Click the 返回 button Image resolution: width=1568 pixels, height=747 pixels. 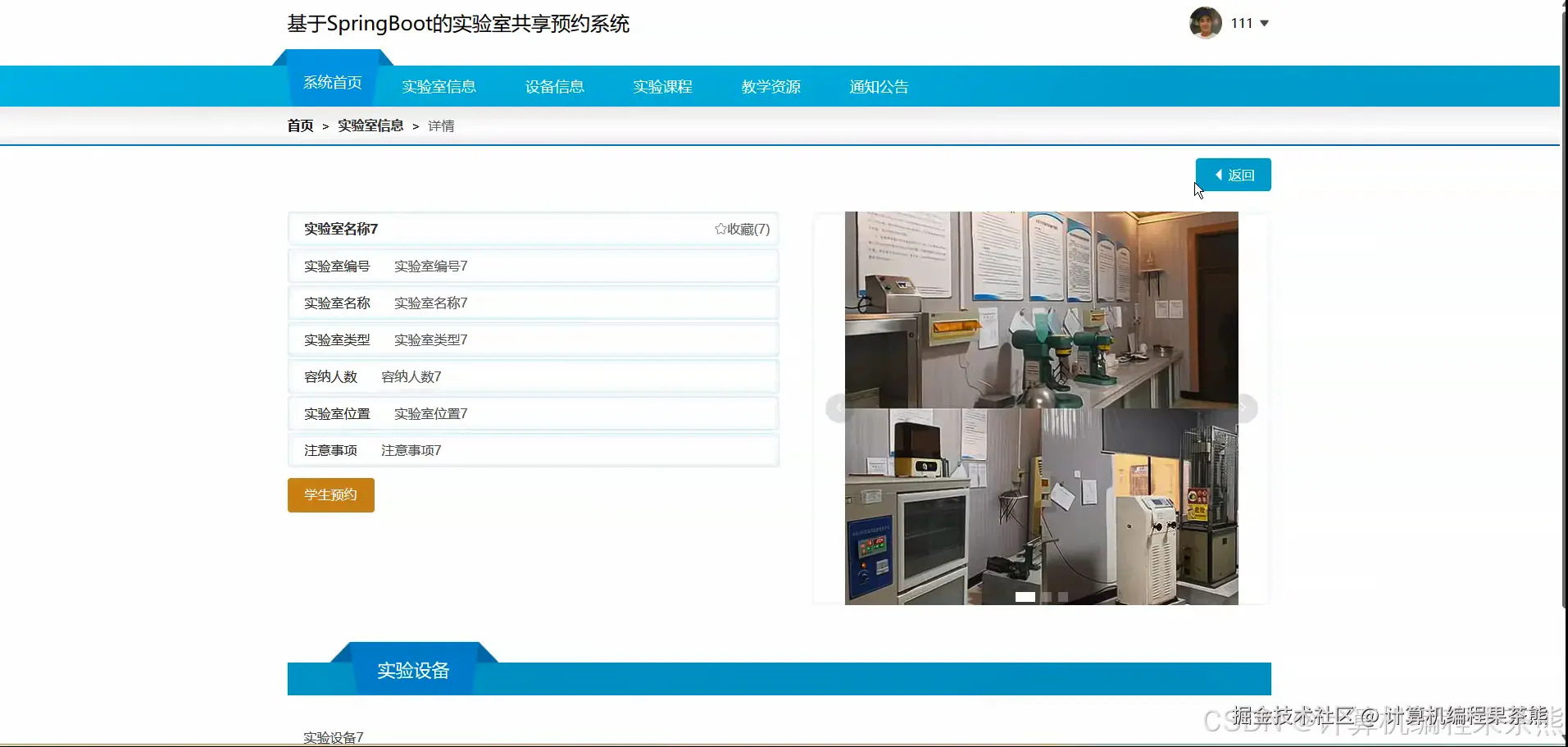pyautogui.click(x=1234, y=175)
